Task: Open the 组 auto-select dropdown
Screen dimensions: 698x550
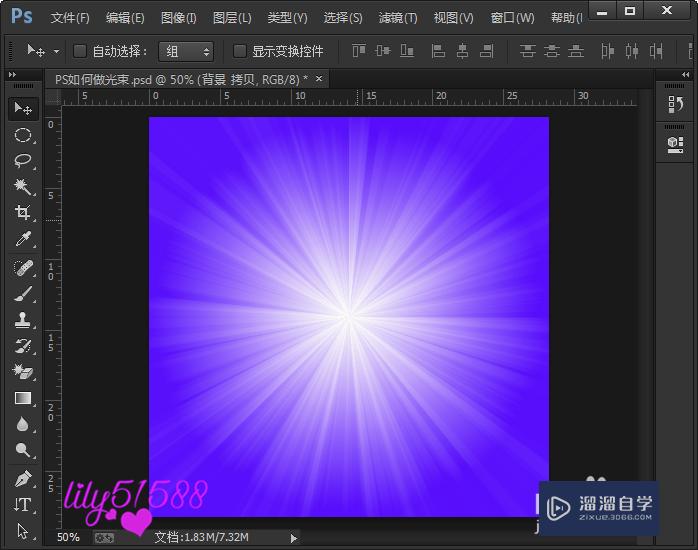Action: pos(186,52)
